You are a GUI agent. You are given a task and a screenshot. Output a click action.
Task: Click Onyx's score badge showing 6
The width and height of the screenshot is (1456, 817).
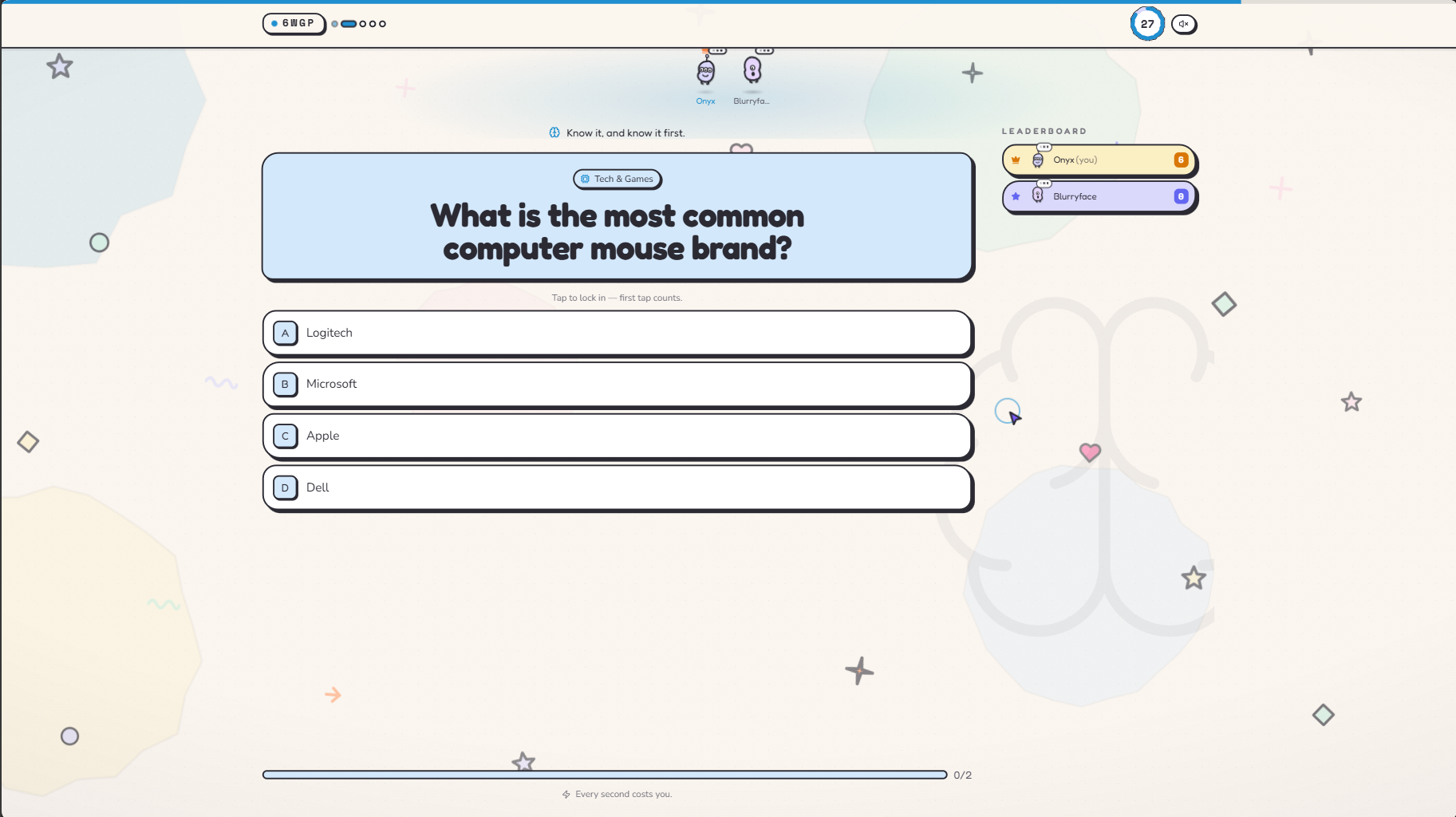1181,160
